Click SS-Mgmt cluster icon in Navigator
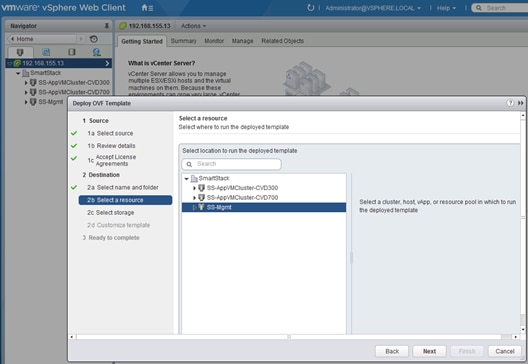The image size is (528, 364). [33, 102]
